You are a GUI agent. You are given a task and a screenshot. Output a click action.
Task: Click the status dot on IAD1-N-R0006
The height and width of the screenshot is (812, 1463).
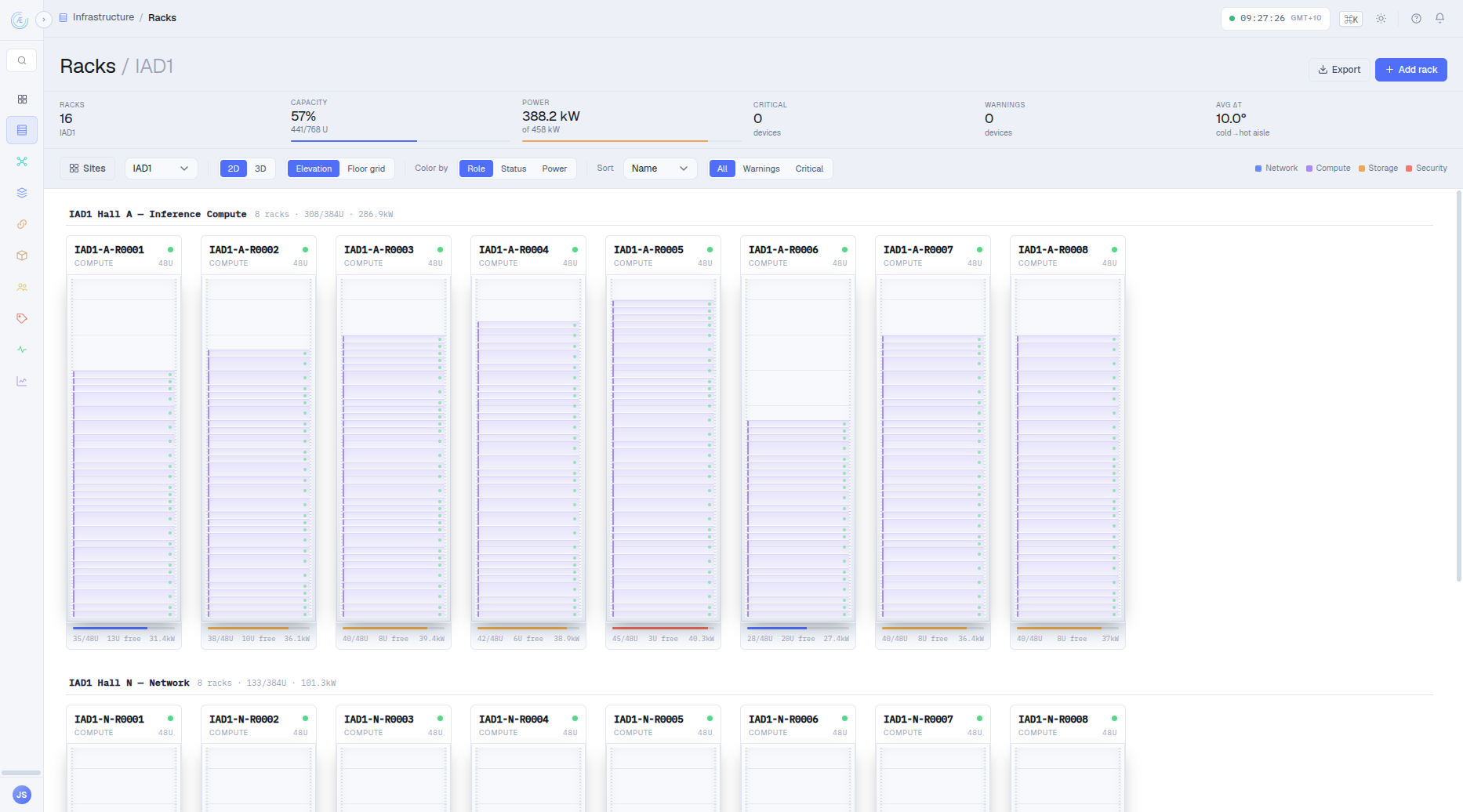(844, 719)
